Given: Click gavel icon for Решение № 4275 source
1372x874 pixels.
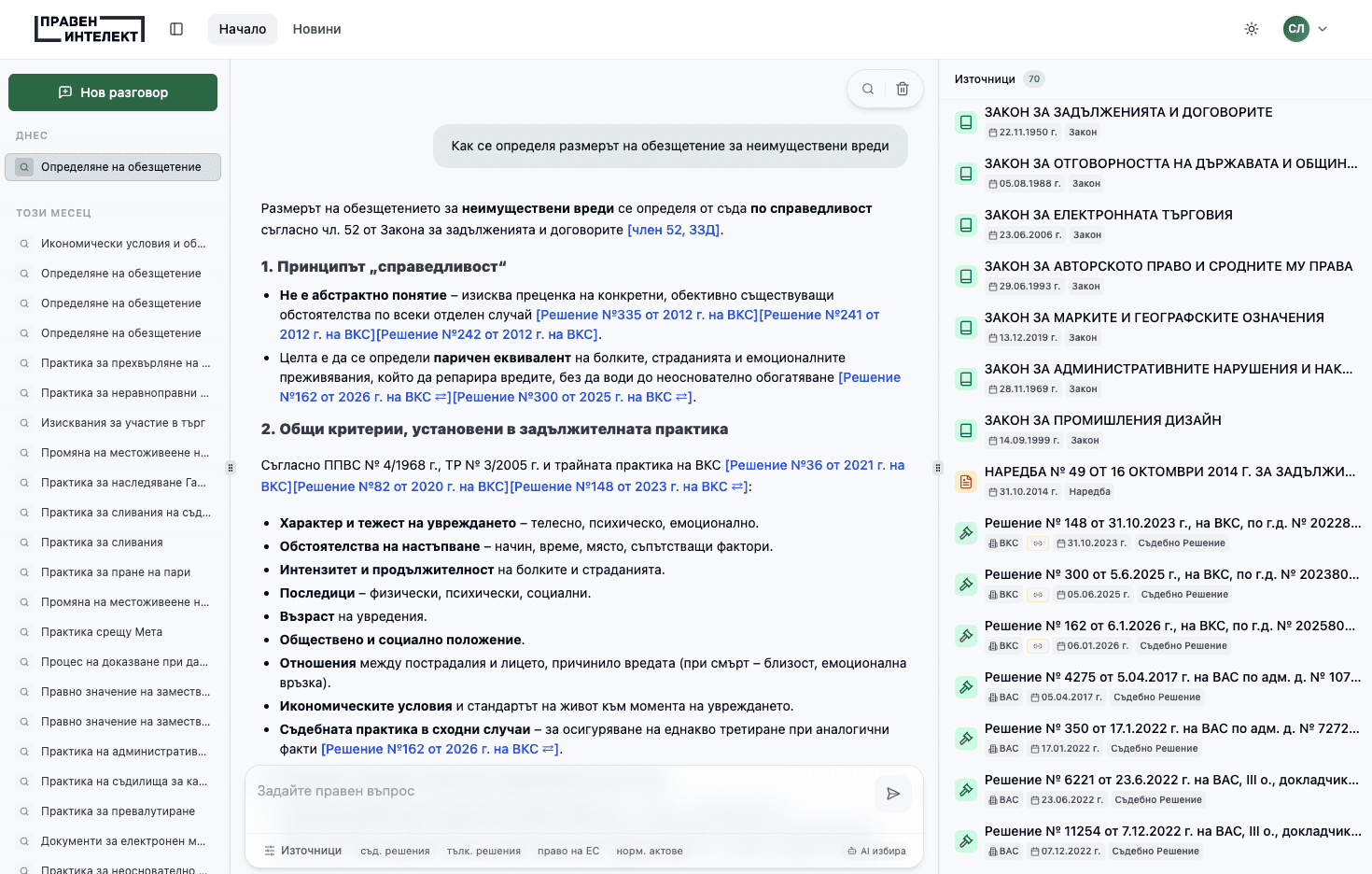Looking at the screenshot, I should [966, 687].
